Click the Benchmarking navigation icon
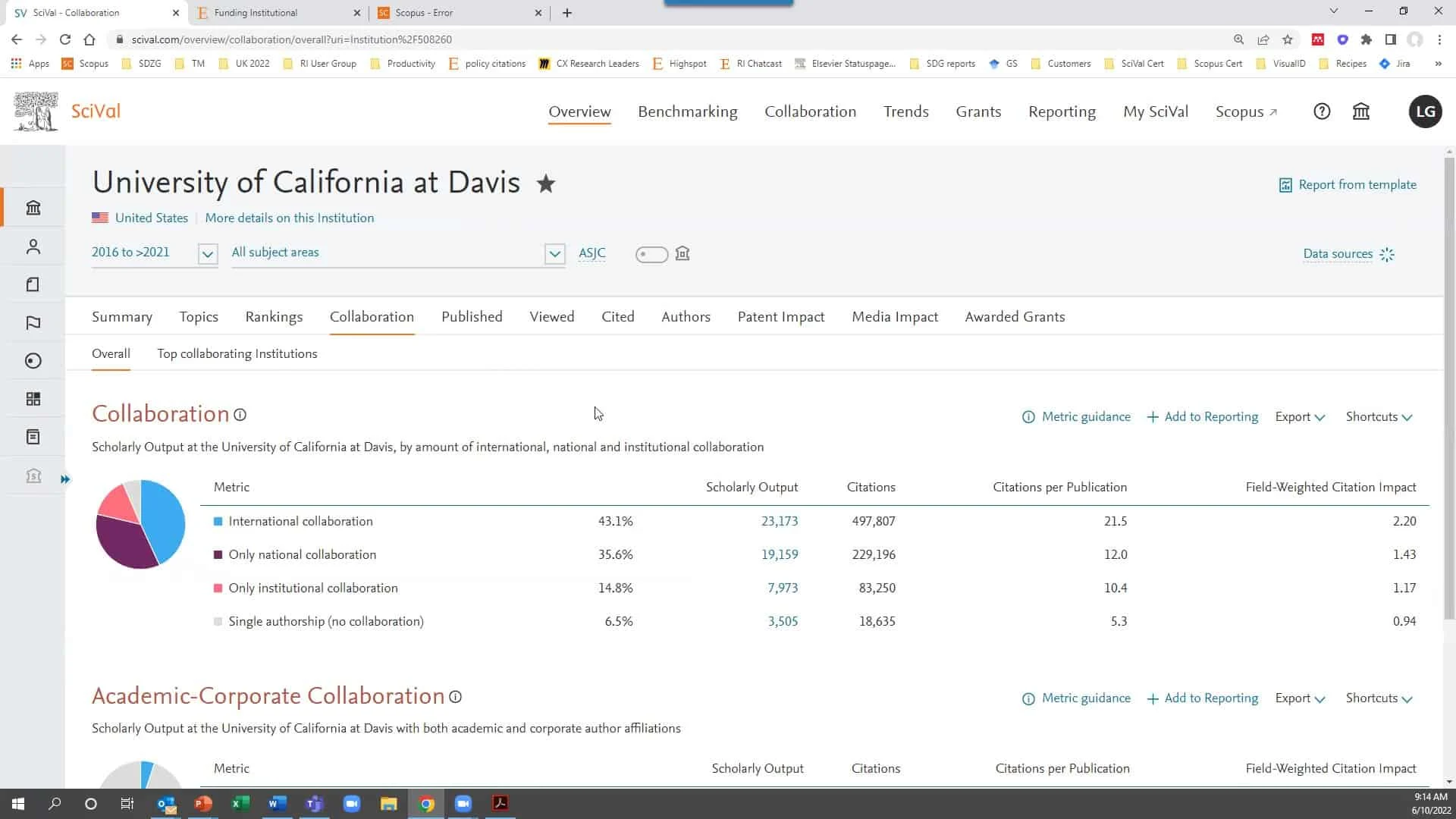 (x=688, y=111)
